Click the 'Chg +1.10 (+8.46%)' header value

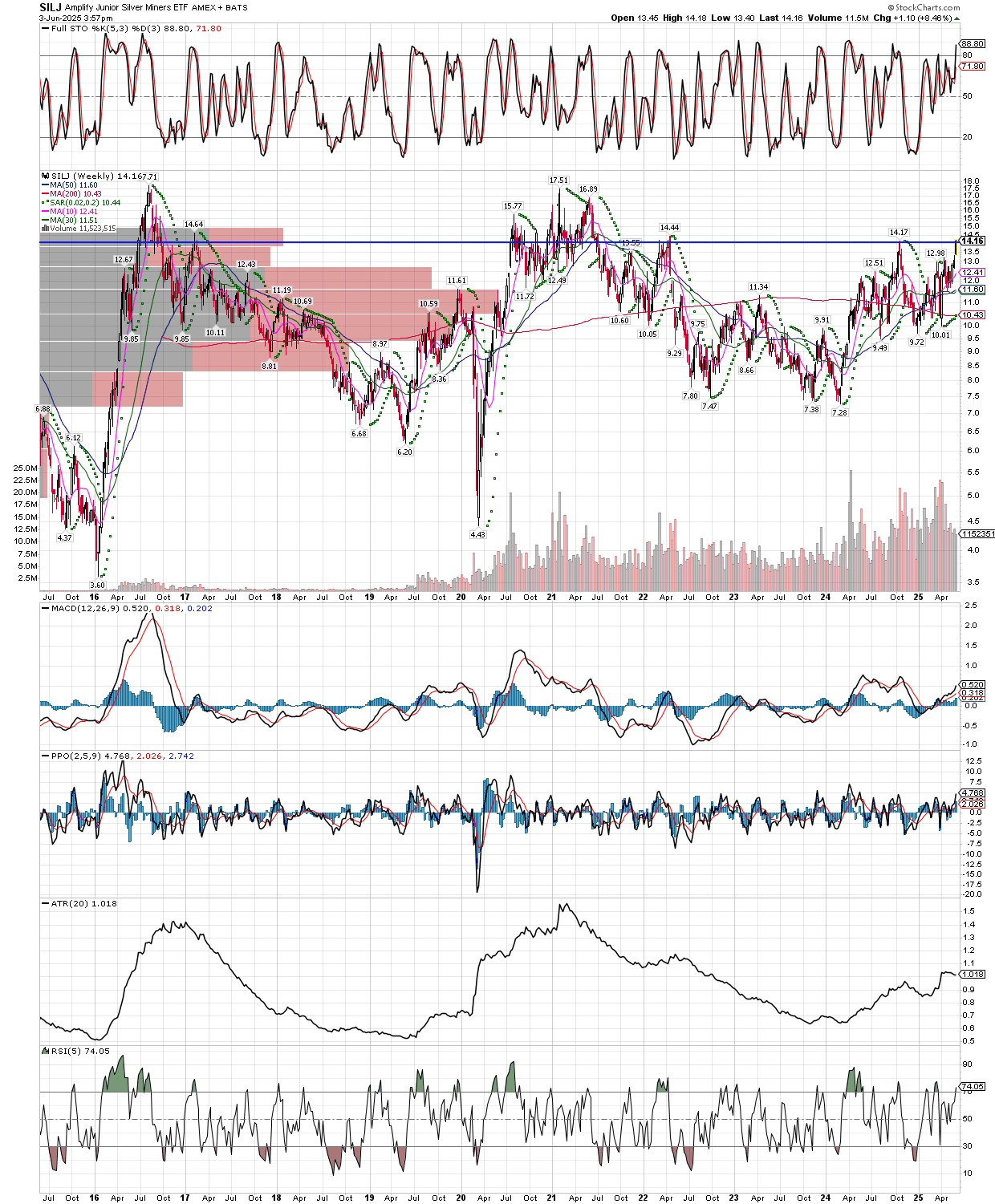912,18
